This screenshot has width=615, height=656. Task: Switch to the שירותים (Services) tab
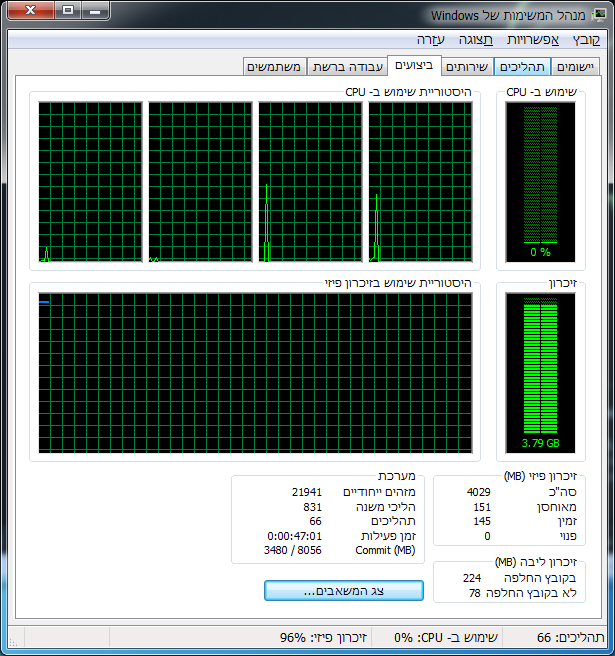[x=467, y=67]
